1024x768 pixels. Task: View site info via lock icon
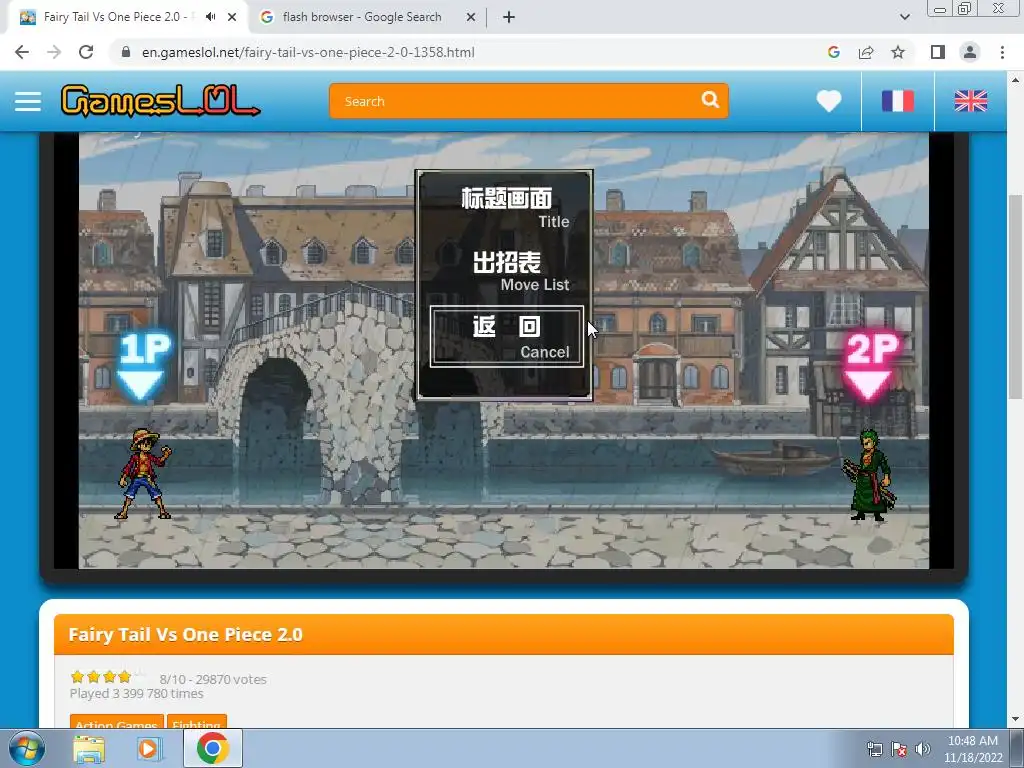pyautogui.click(x=126, y=52)
